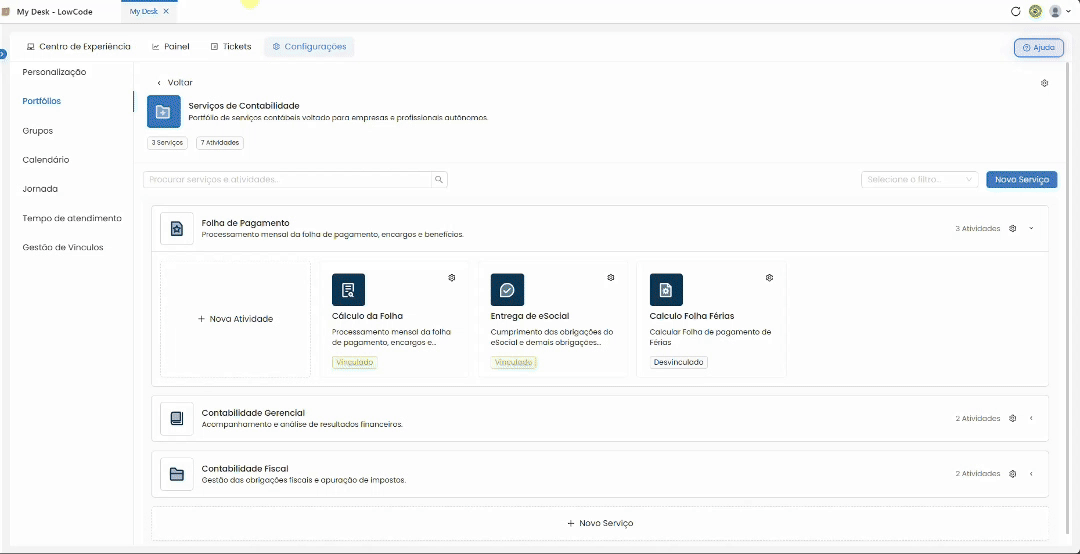The image size is (1080, 554).
Task: Click the refresh icon in title bar
Action: [1015, 11]
